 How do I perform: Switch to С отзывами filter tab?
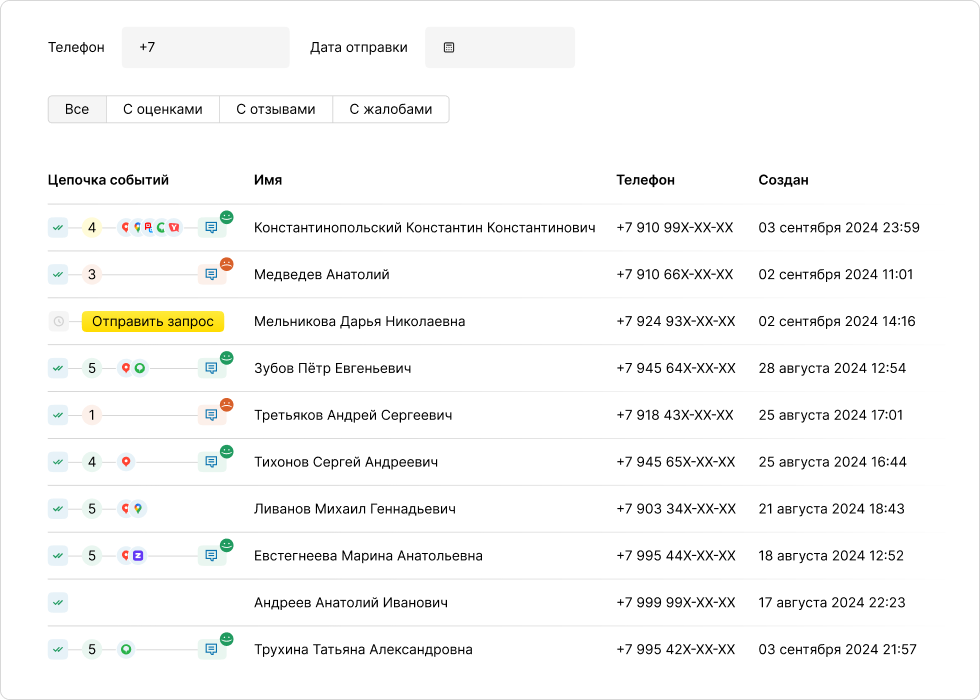(276, 109)
